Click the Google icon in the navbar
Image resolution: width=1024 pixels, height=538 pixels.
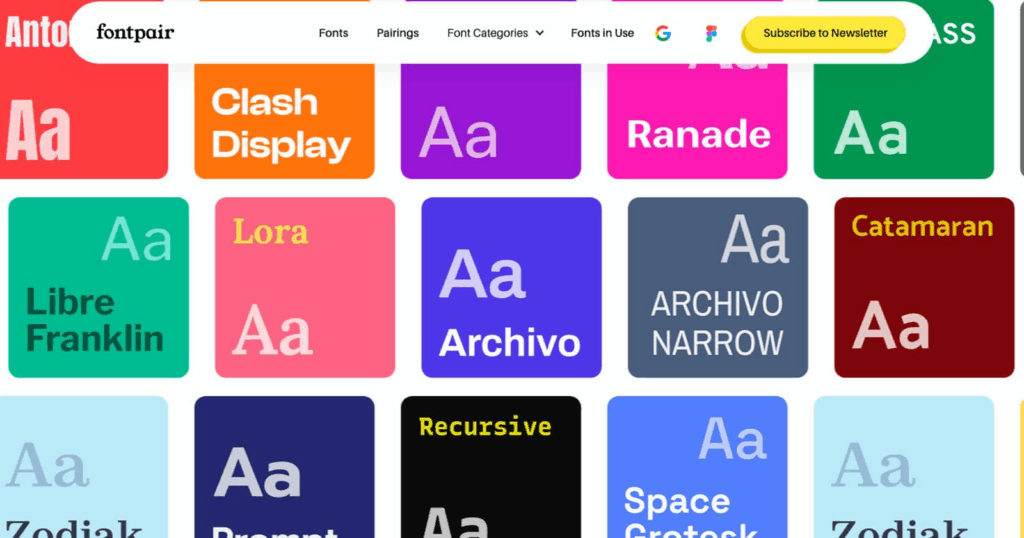(x=663, y=33)
